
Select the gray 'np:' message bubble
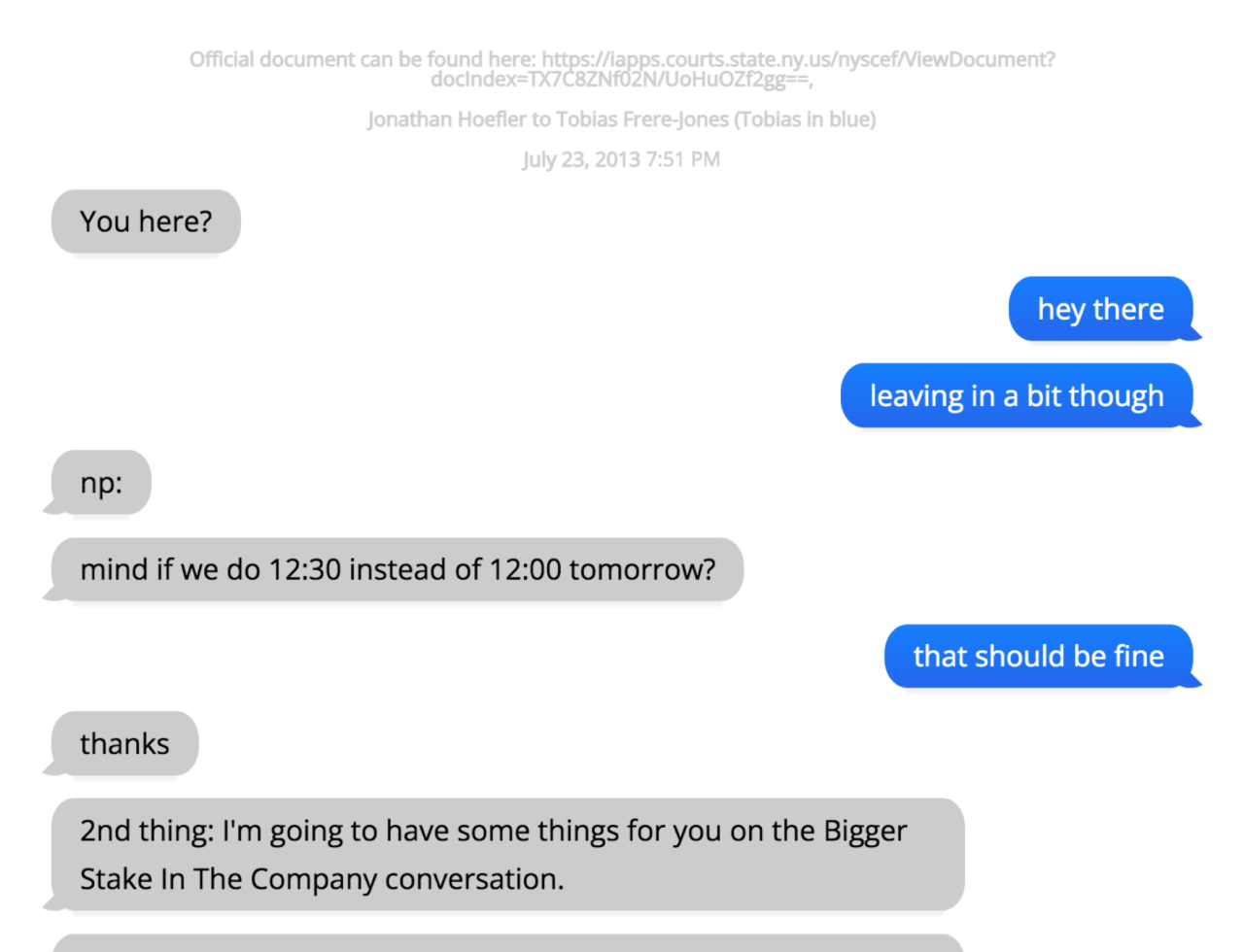(x=101, y=483)
